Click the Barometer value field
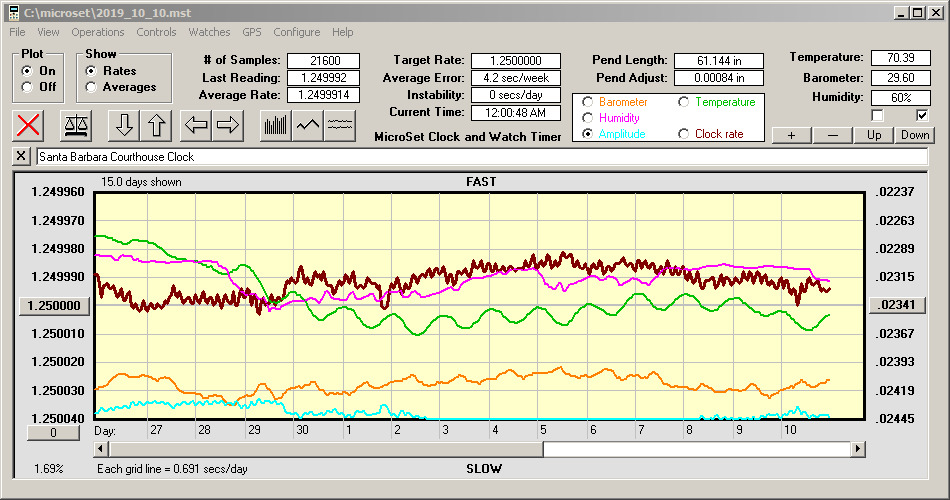950x500 pixels. click(900, 78)
